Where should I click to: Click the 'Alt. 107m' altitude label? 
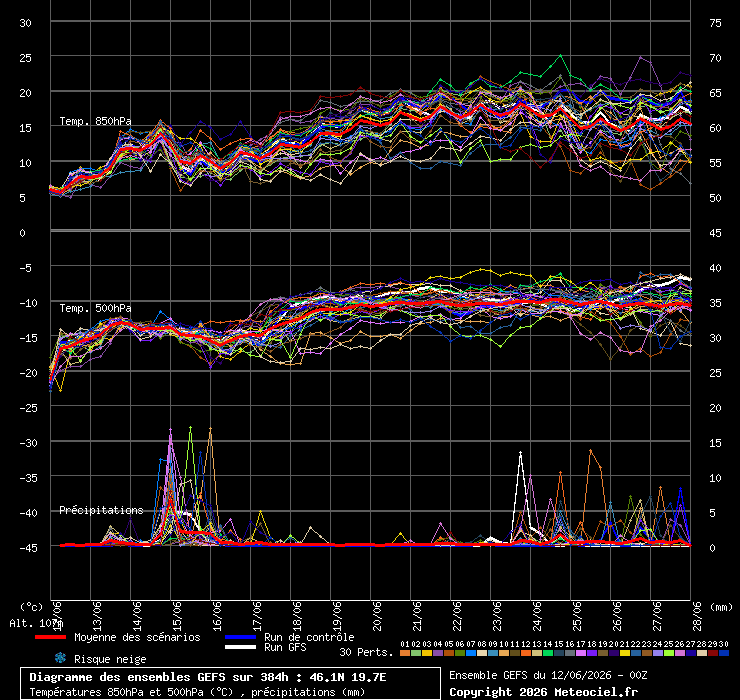pyautogui.click(x=36, y=623)
